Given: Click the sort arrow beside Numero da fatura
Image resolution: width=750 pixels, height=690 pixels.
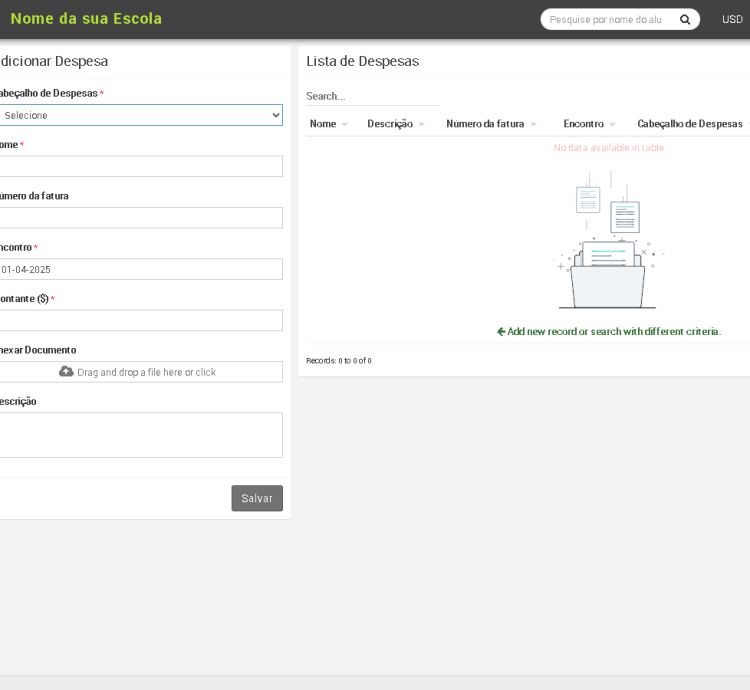Looking at the screenshot, I should pos(533,124).
